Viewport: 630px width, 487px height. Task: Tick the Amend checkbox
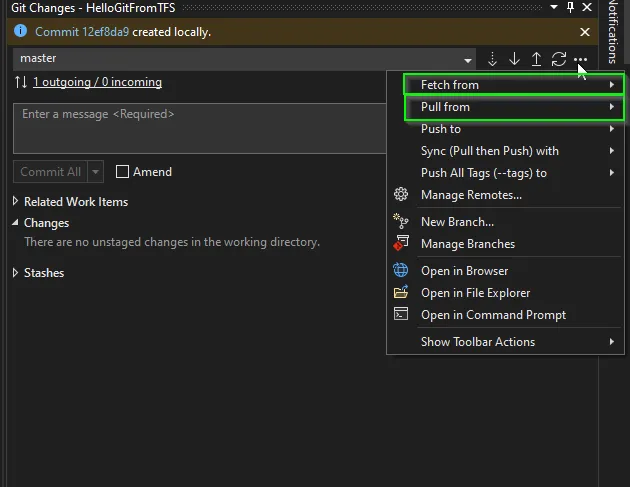click(123, 172)
